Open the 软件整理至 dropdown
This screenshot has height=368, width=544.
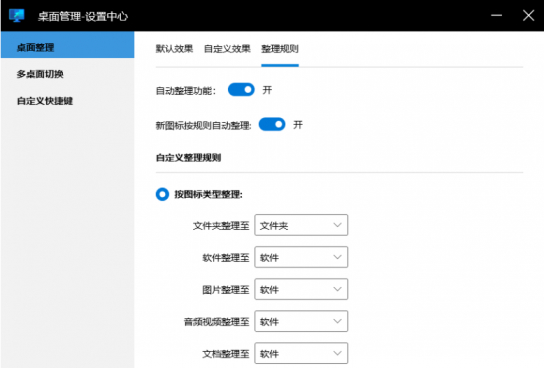click(x=301, y=257)
